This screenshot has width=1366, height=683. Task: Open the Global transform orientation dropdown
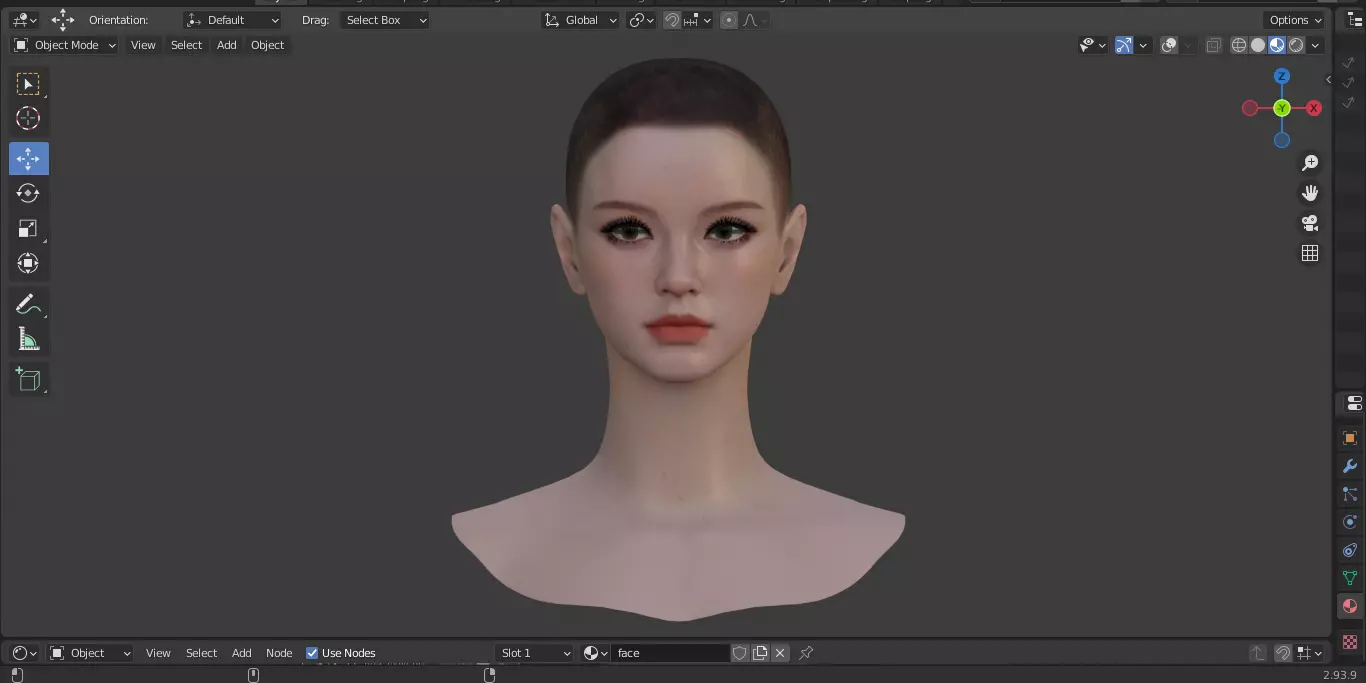pos(580,20)
